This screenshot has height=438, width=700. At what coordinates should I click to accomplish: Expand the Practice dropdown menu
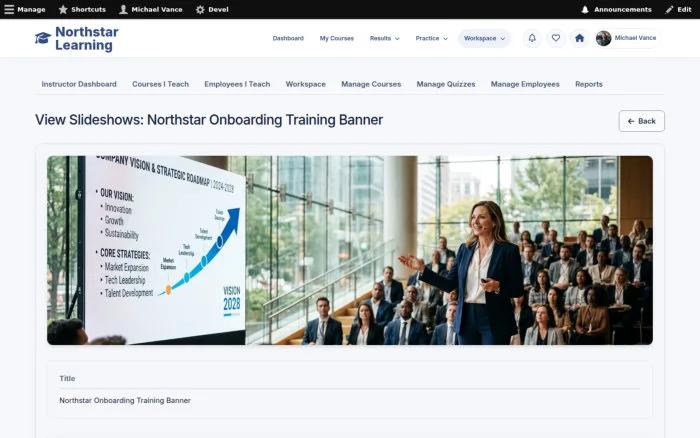(x=431, y=38)
